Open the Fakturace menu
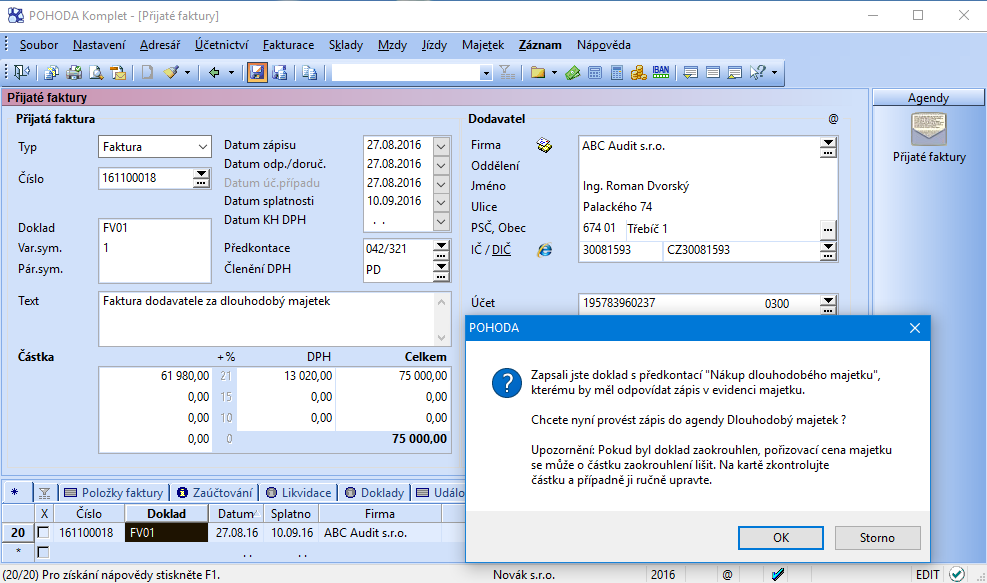The width and height of the screenshot is (987, 583). click(288, 45)
